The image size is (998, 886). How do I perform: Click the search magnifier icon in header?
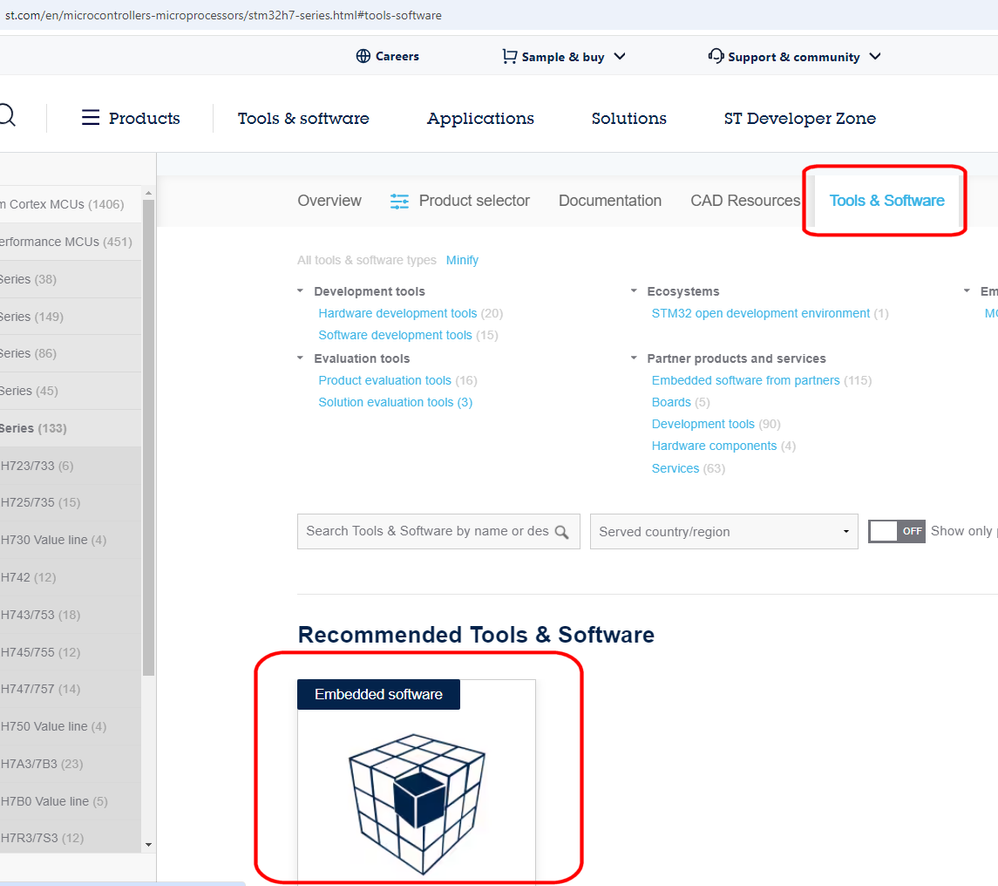tap(7, 116)
